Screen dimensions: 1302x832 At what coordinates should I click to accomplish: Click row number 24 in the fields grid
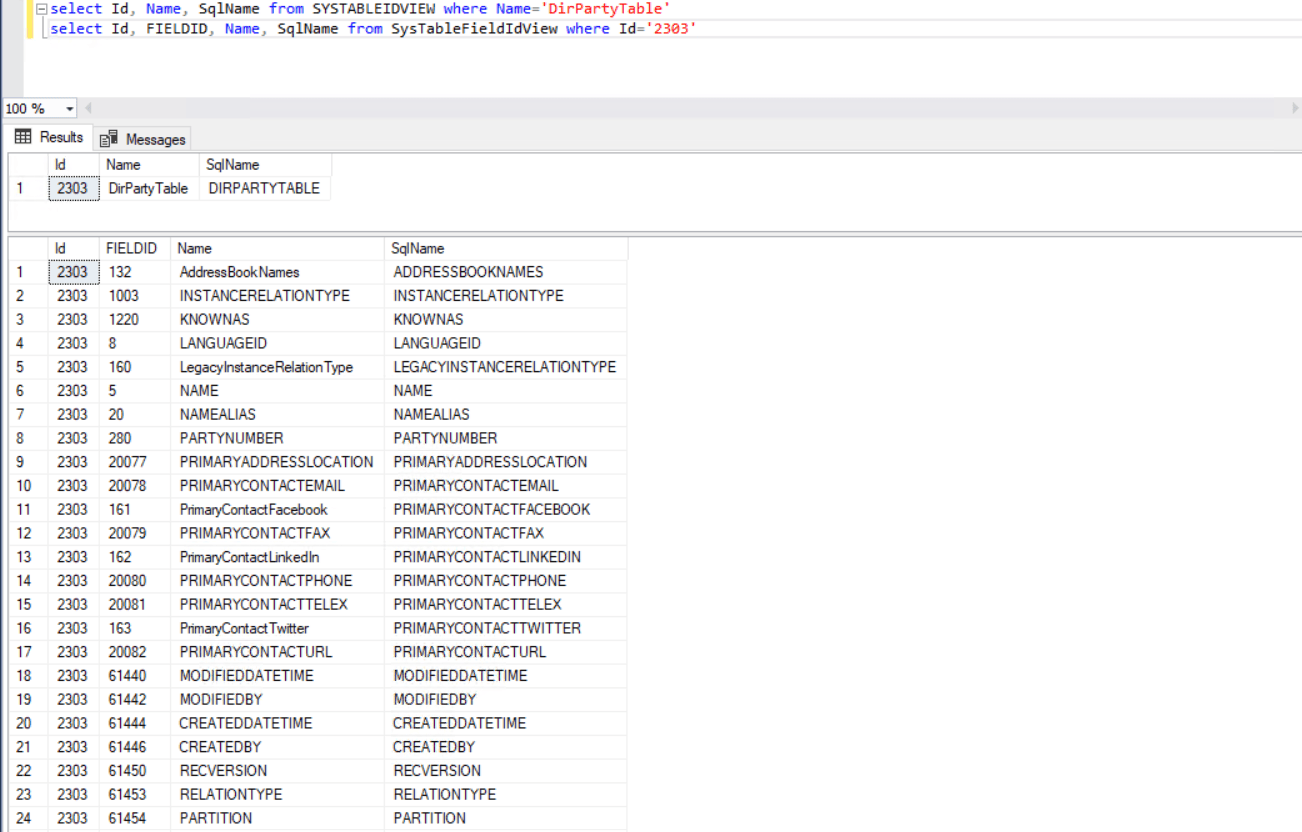pos(21,818)
